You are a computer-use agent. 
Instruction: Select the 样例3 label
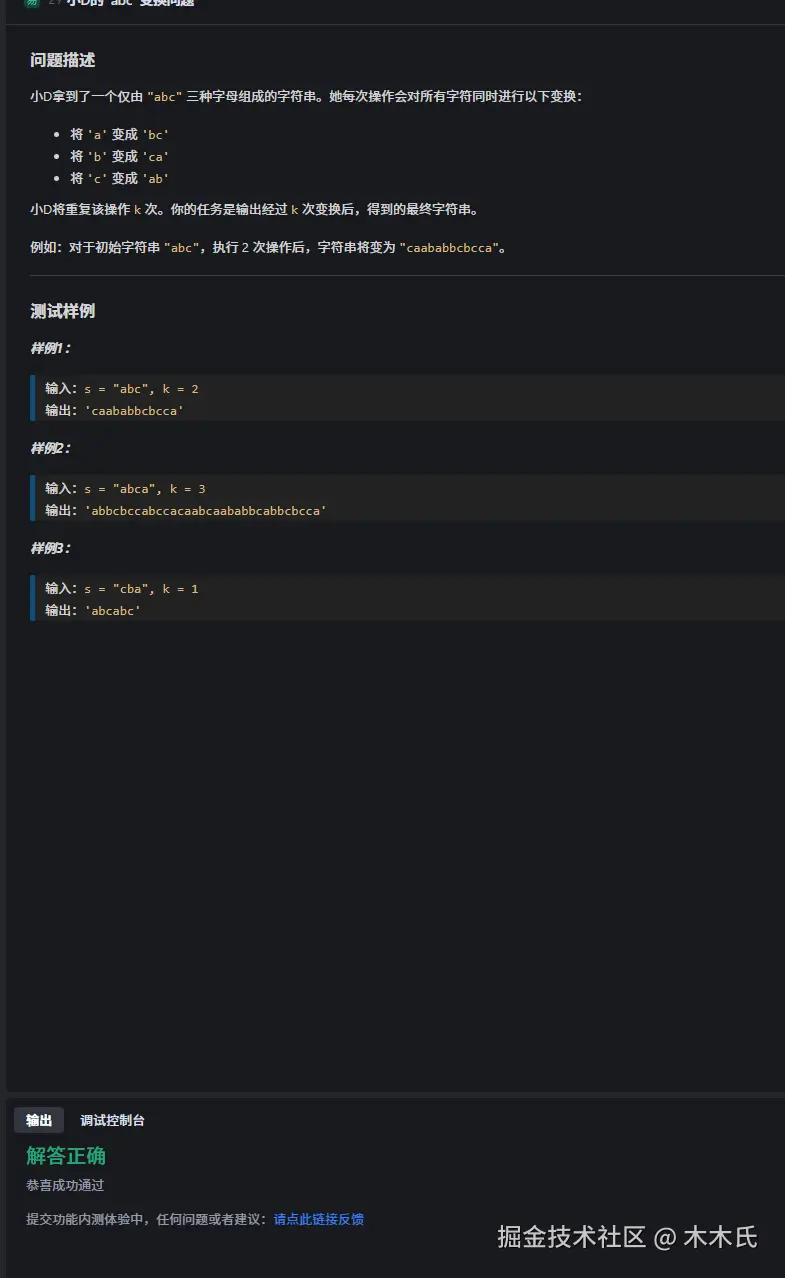50,548
